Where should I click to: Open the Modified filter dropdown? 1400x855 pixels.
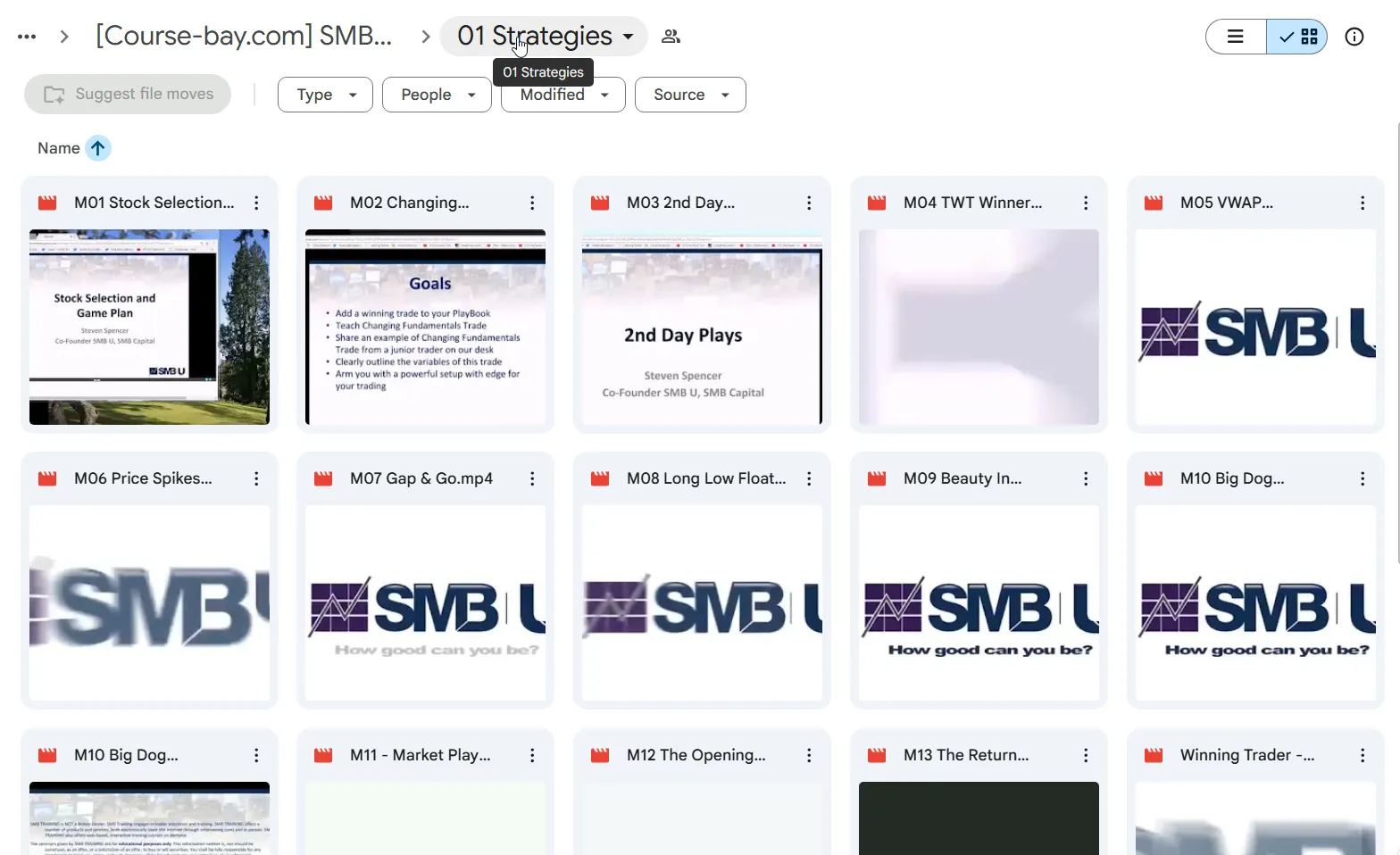click(x=563, y=95)
